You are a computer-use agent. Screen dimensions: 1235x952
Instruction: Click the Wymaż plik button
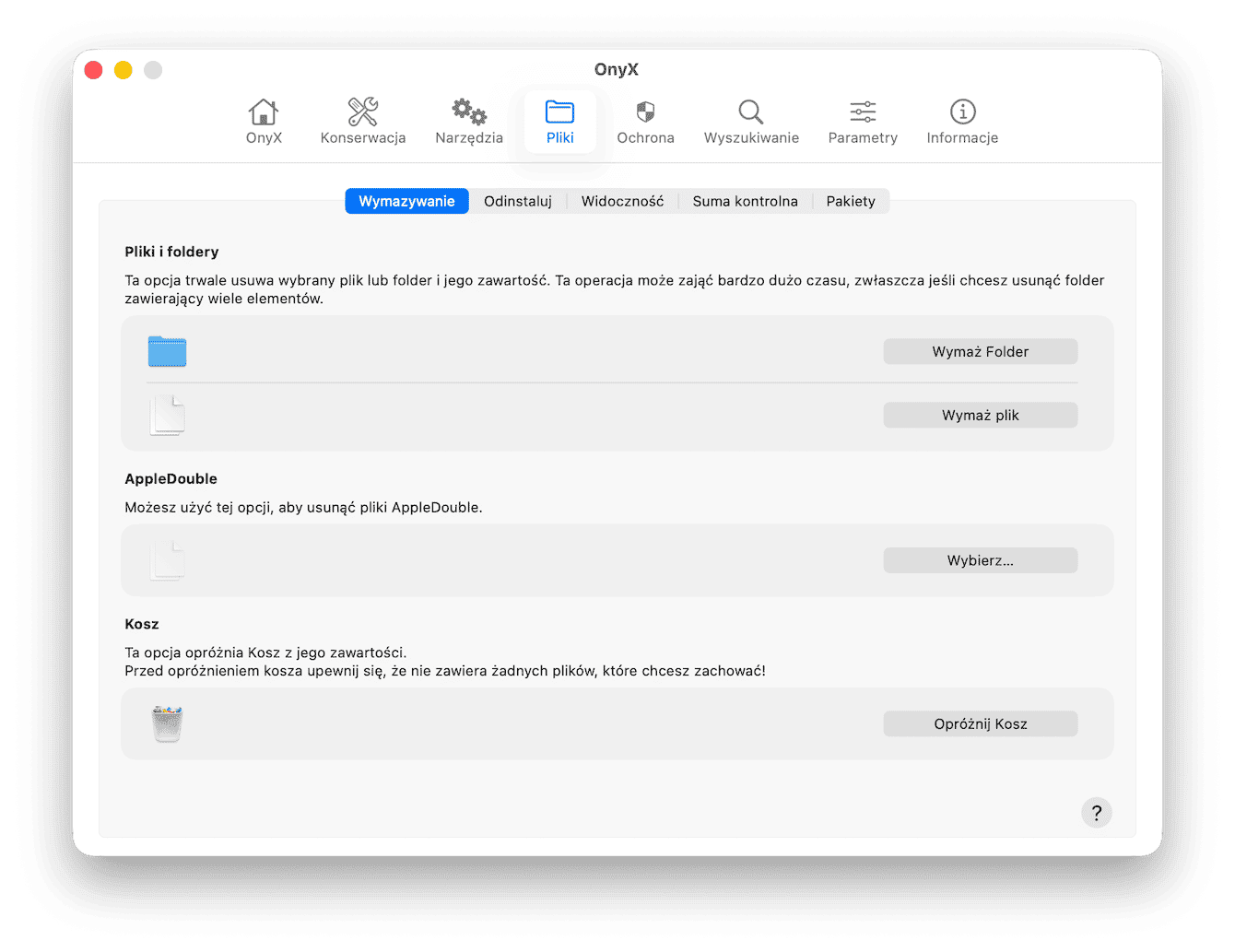(x=981, y=415)
